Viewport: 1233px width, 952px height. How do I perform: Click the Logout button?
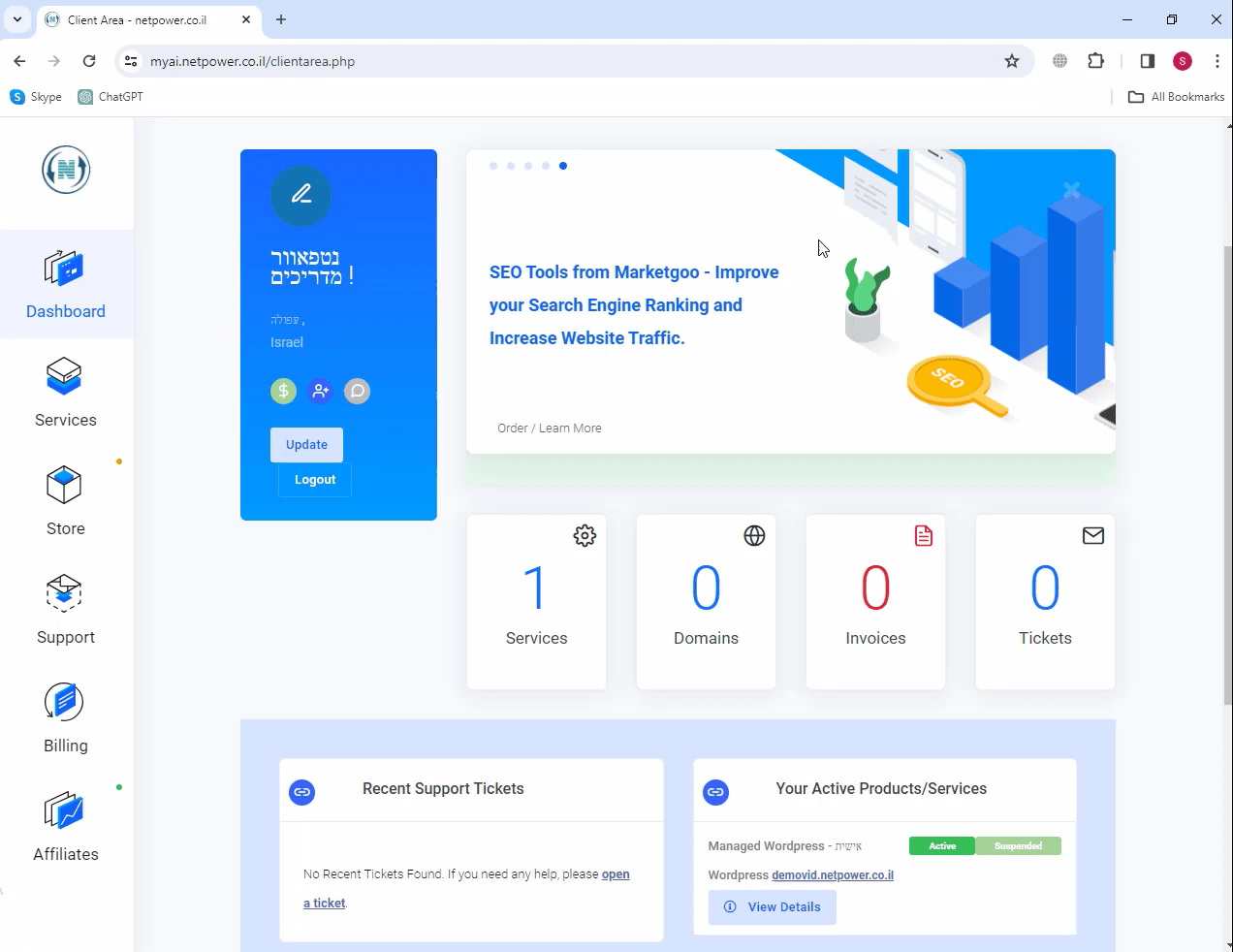[x=315, y=480]
